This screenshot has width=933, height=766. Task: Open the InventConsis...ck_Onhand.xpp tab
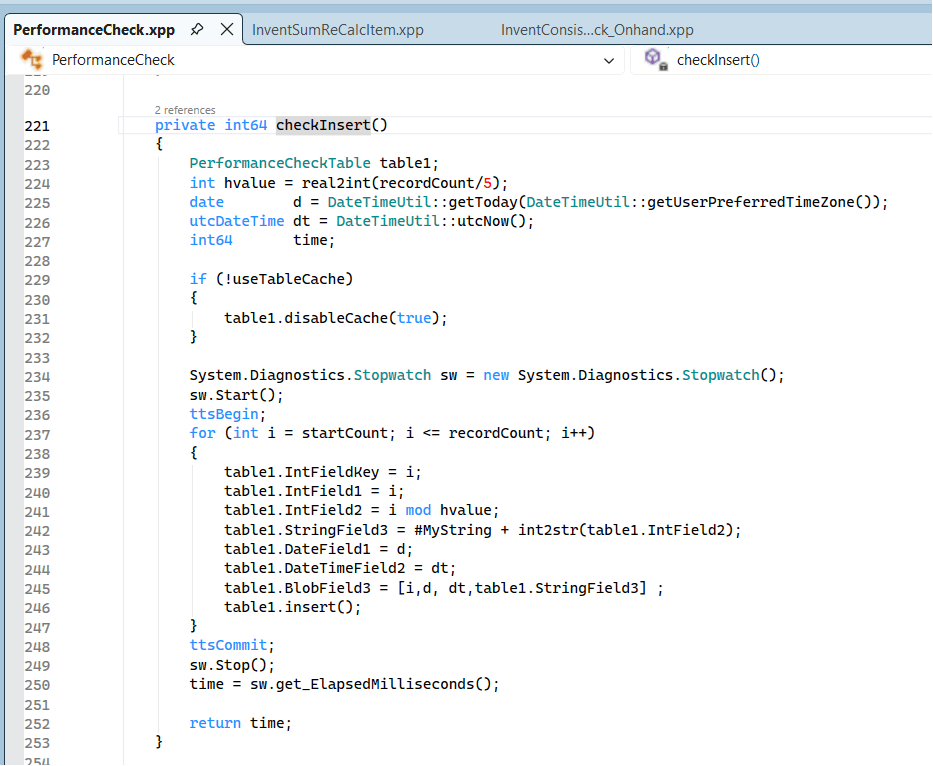pyautogui.click(x=596, y=30)
